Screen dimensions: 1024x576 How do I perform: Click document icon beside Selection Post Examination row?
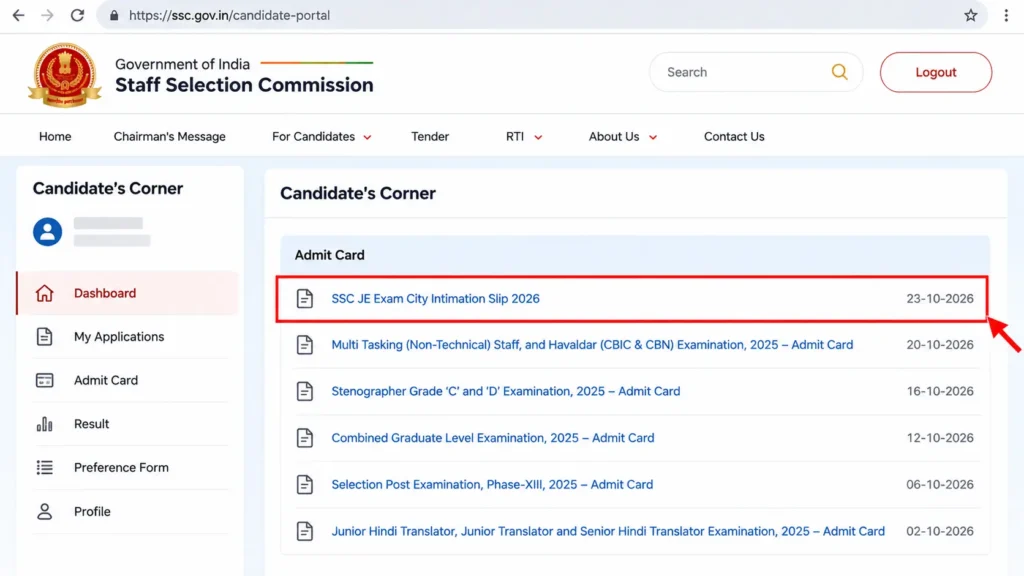coord(304,485)
